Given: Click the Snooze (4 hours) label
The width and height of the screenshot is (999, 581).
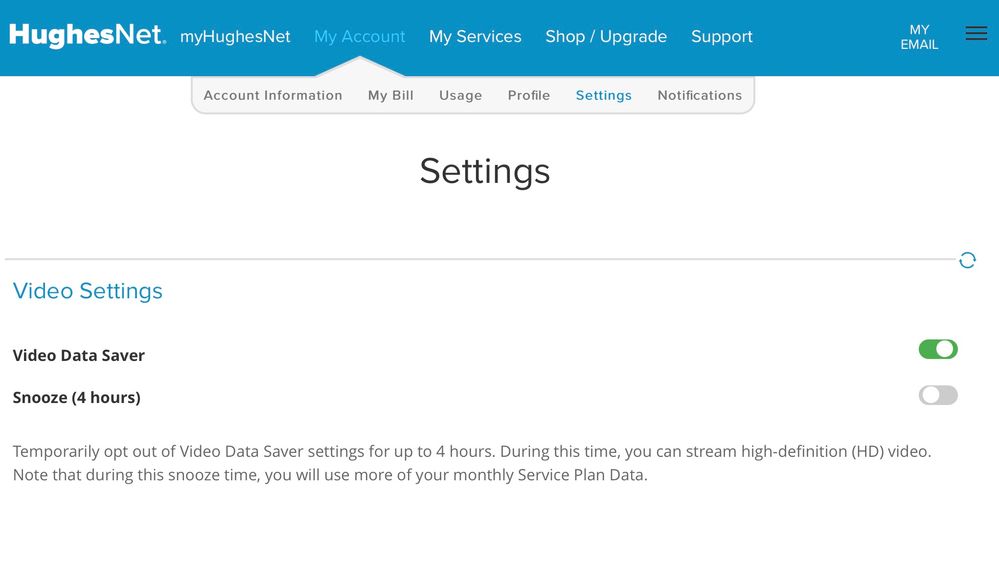Looking at the screenshot, I should point(77,397).
